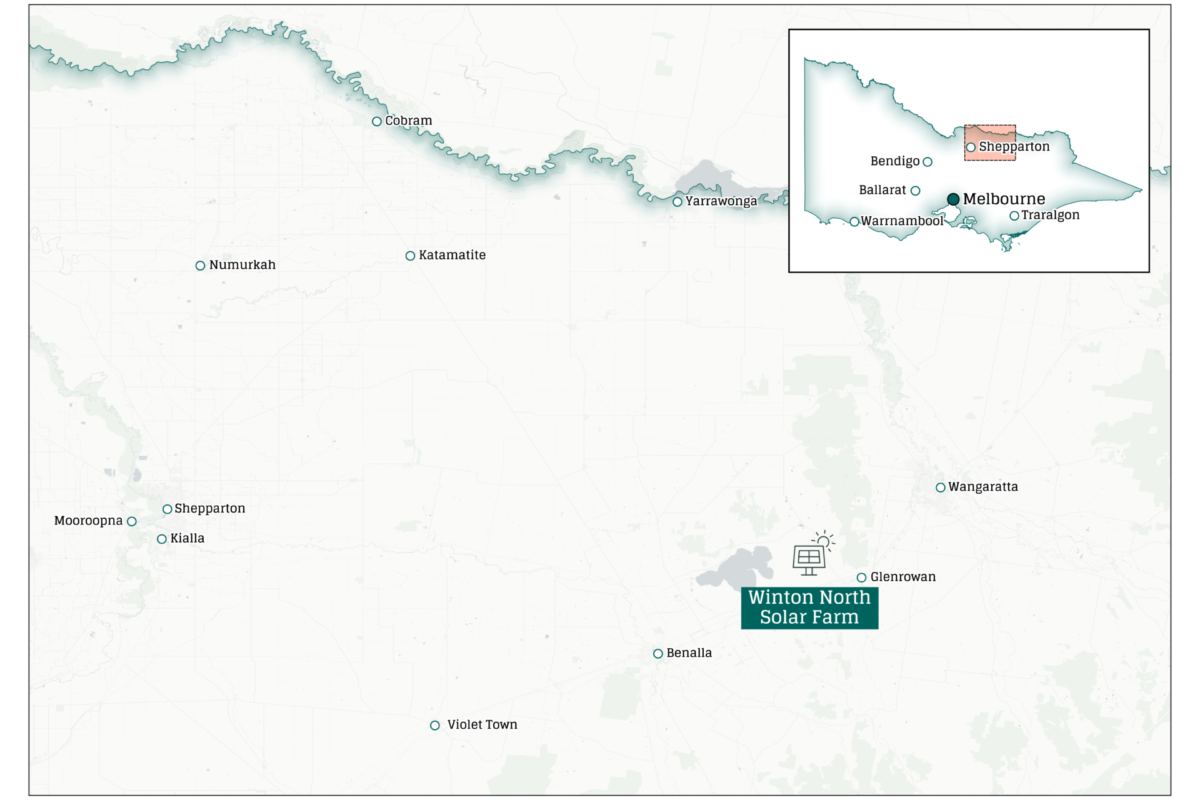Click the Shepparton label on main map
The image size is (1200, 800).
[x=210, y=509]
